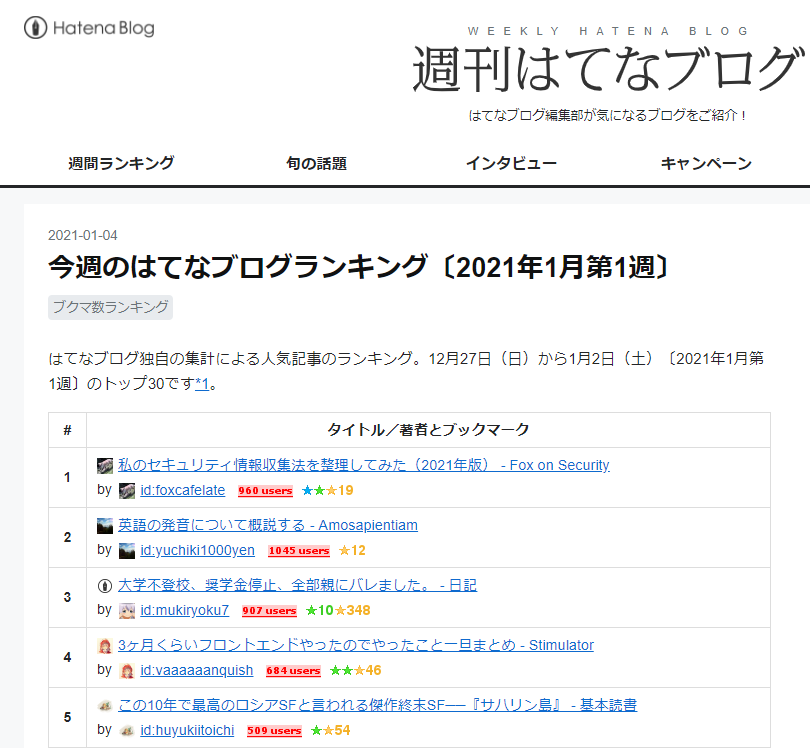The width and height of the screenshot is (810, 748).
Task: Click the avatar icon of id:vaaaaaanquish
Action: point(127,671)
